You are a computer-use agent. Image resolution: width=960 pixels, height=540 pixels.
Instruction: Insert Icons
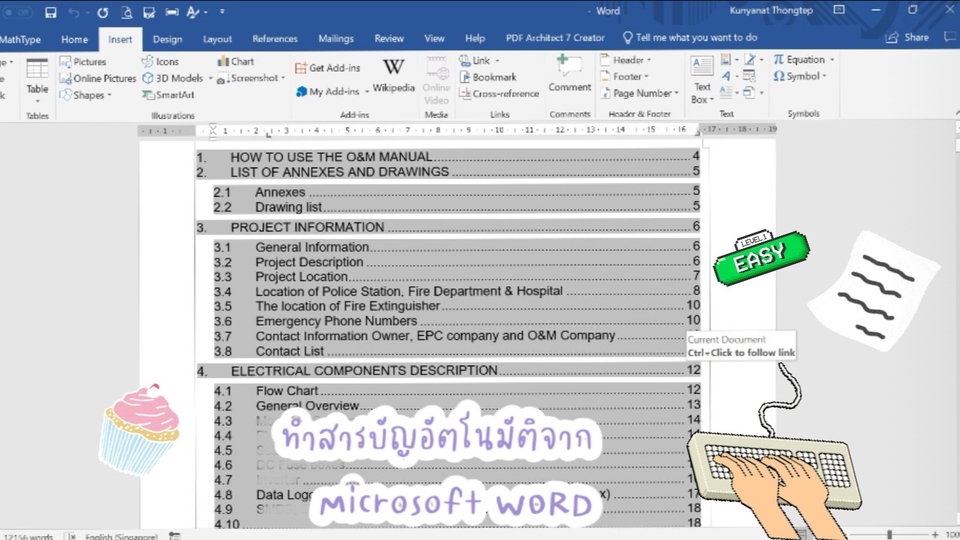point(160,62)
